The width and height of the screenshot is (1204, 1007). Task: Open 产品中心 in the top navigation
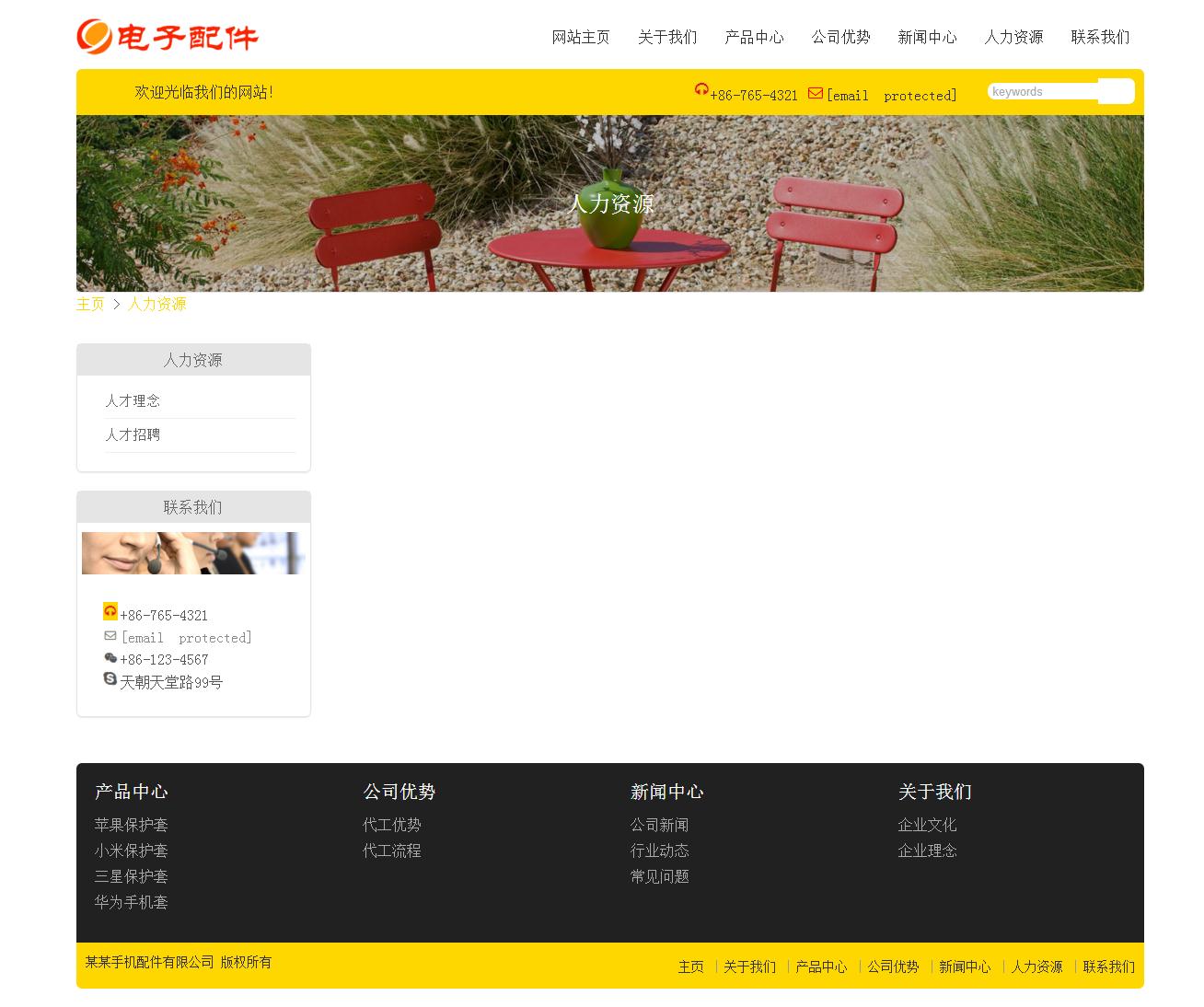pos(754,37)
